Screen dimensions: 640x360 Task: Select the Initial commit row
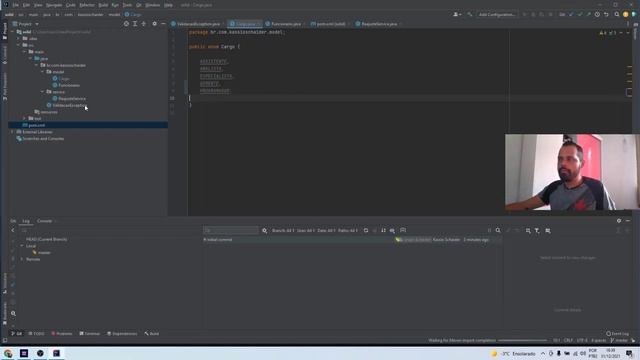(x=352, y=240)
